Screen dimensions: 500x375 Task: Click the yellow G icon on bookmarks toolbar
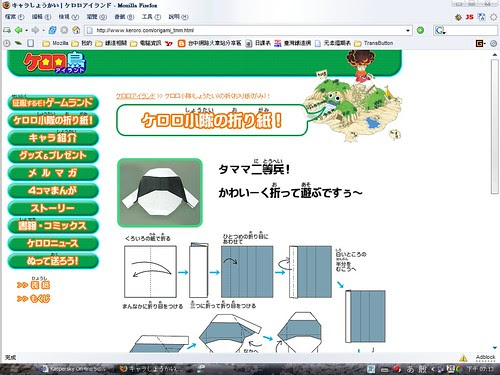480,43
